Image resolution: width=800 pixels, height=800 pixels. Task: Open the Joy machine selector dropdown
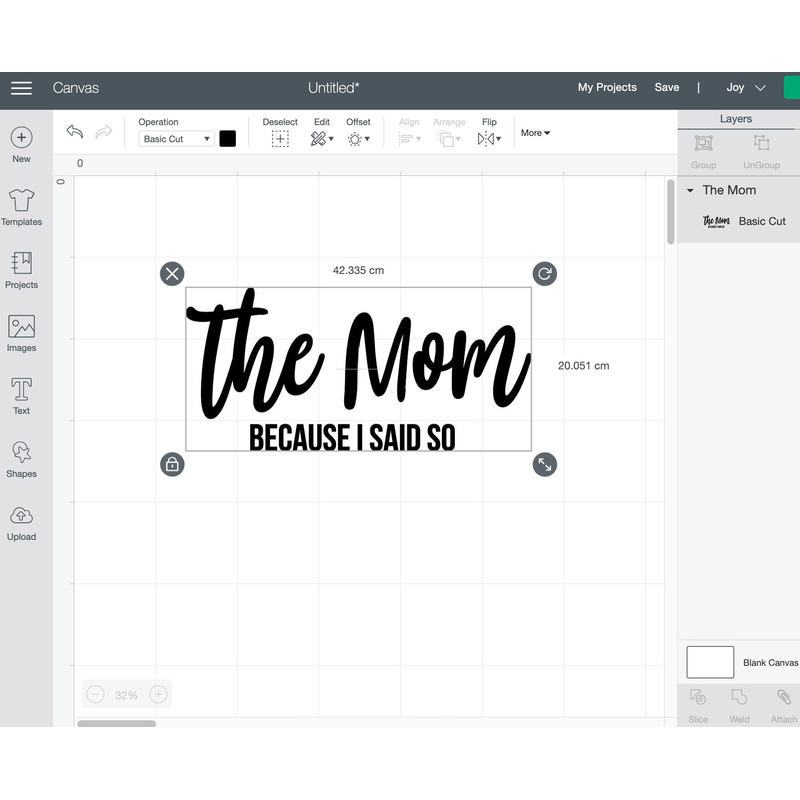pos(746,88)
